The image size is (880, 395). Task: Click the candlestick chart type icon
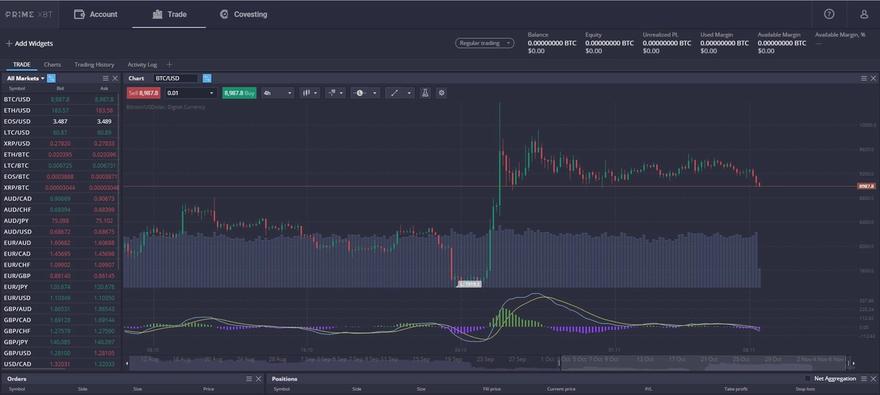pos(306,93)
